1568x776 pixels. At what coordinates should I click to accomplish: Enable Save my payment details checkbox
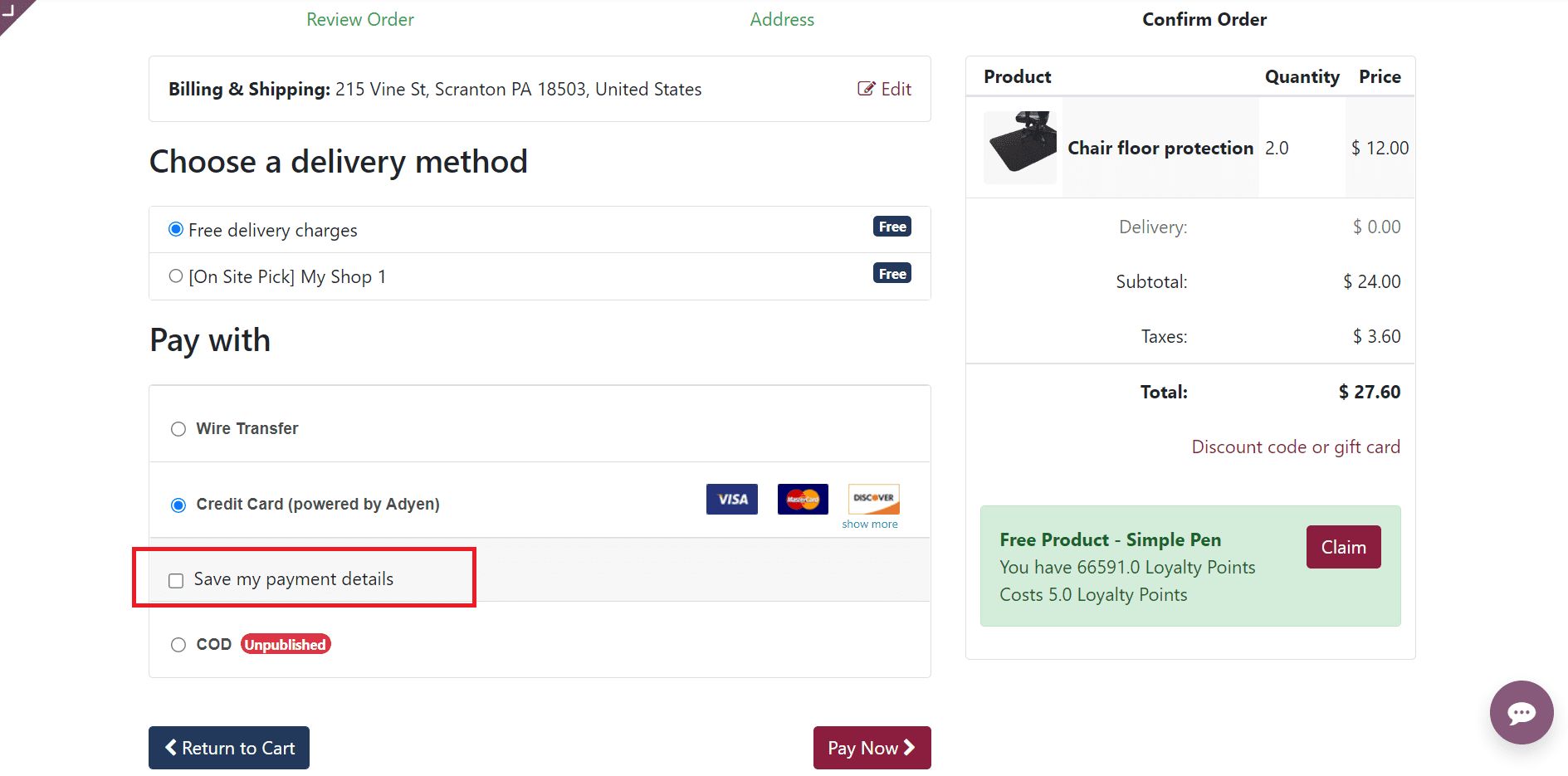pyautogui.click(x=176, y=580)
